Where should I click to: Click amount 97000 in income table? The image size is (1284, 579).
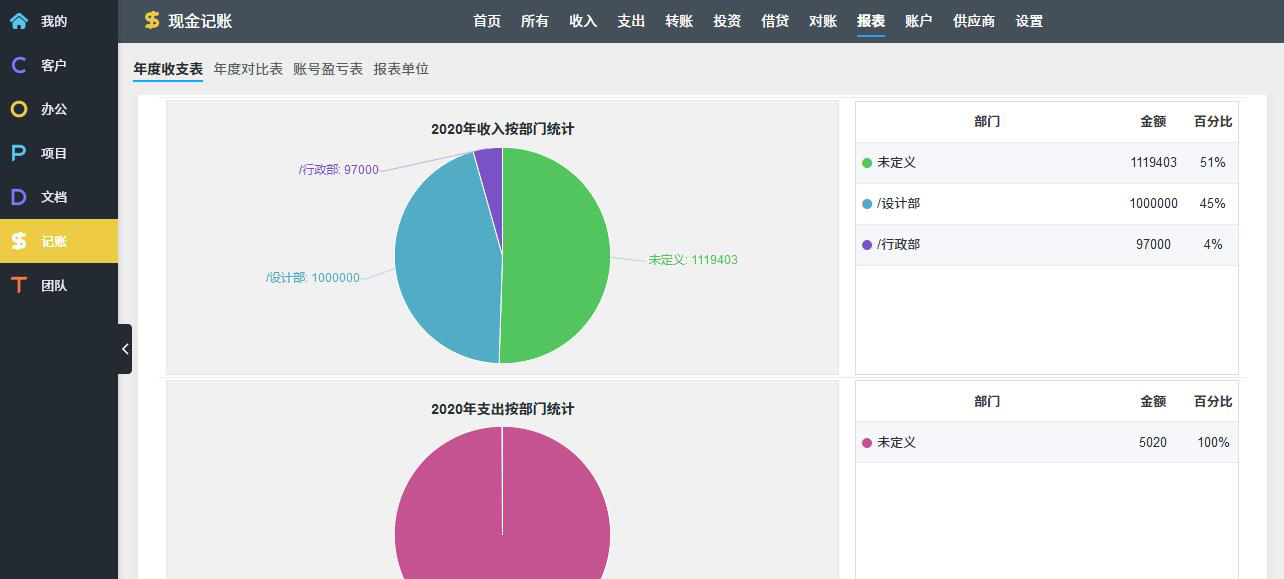tap(1154, 245)
